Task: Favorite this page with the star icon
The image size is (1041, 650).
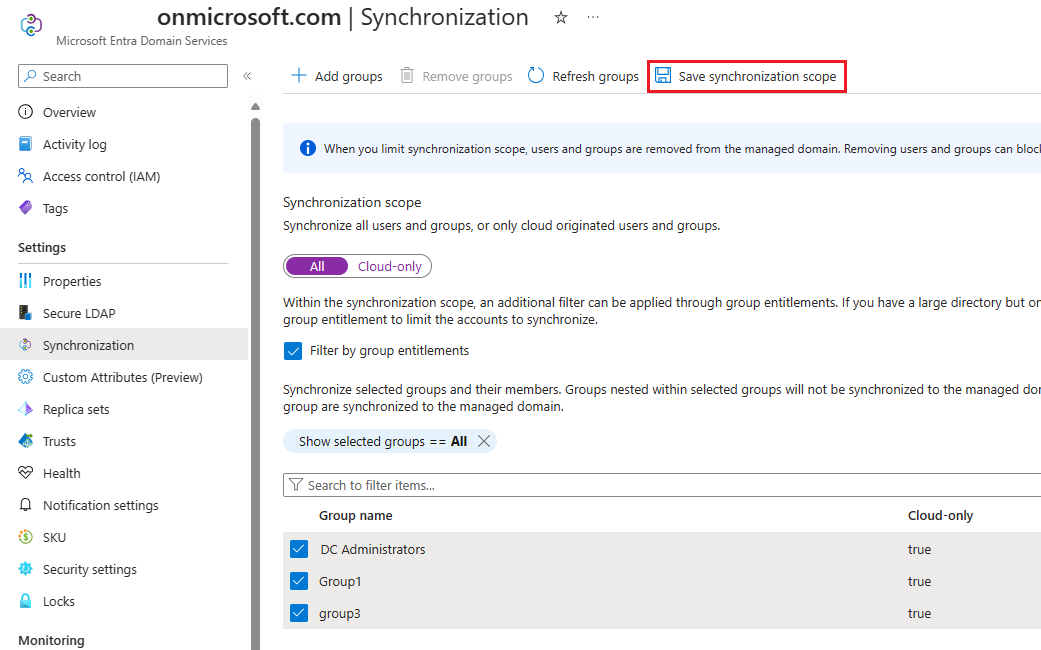Action: (561, 18)
